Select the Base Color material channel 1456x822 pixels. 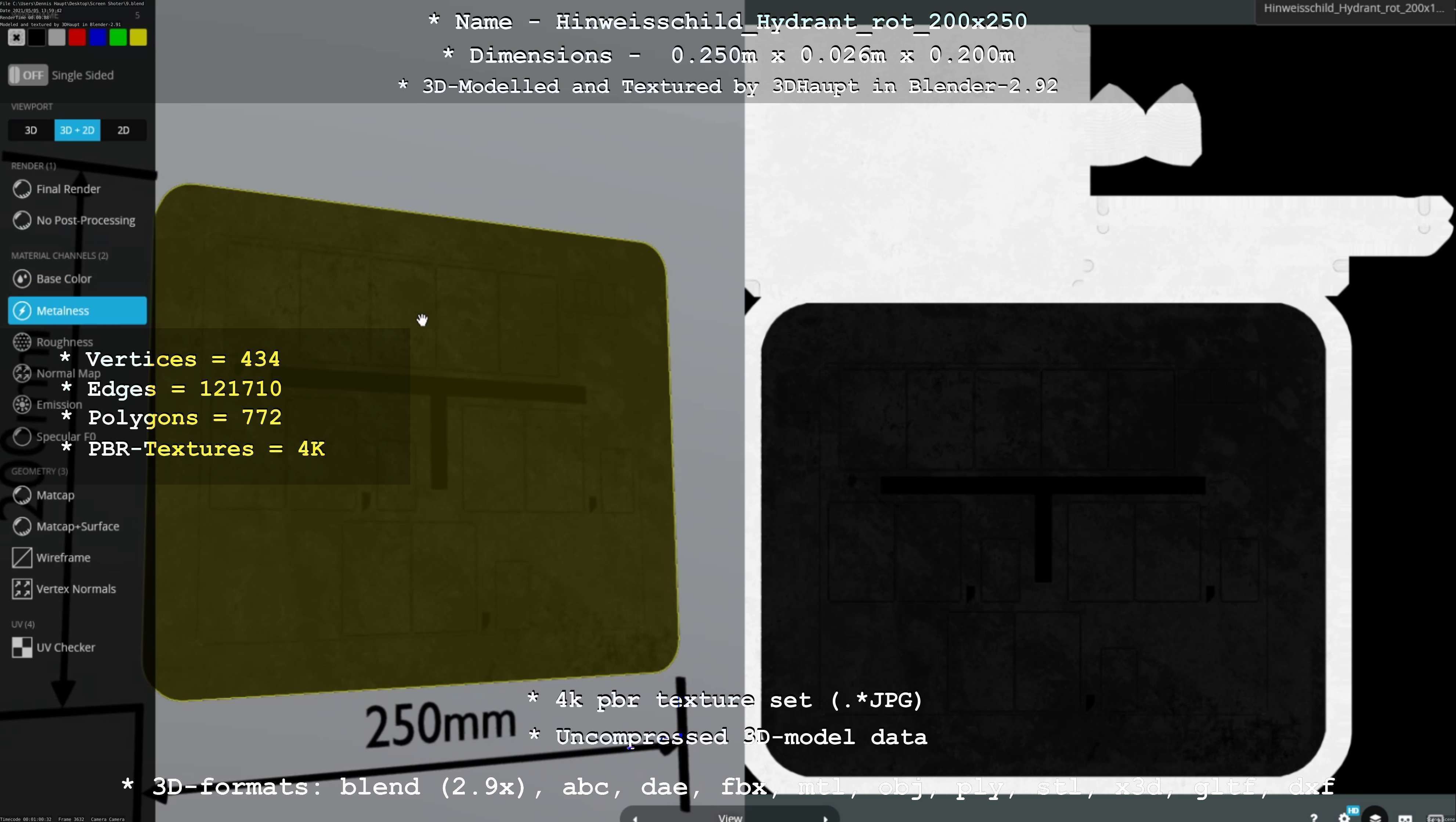pos(63,279)
